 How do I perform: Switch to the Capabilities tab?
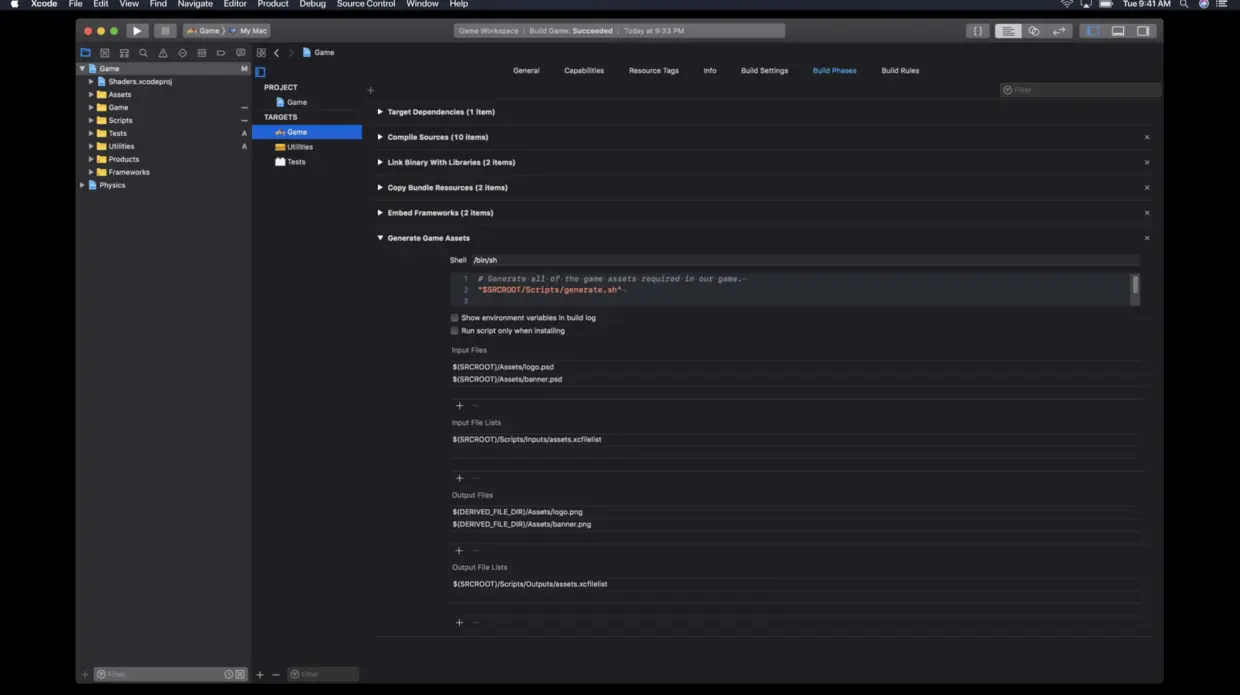pyautogui.click(x=584, y=71)
